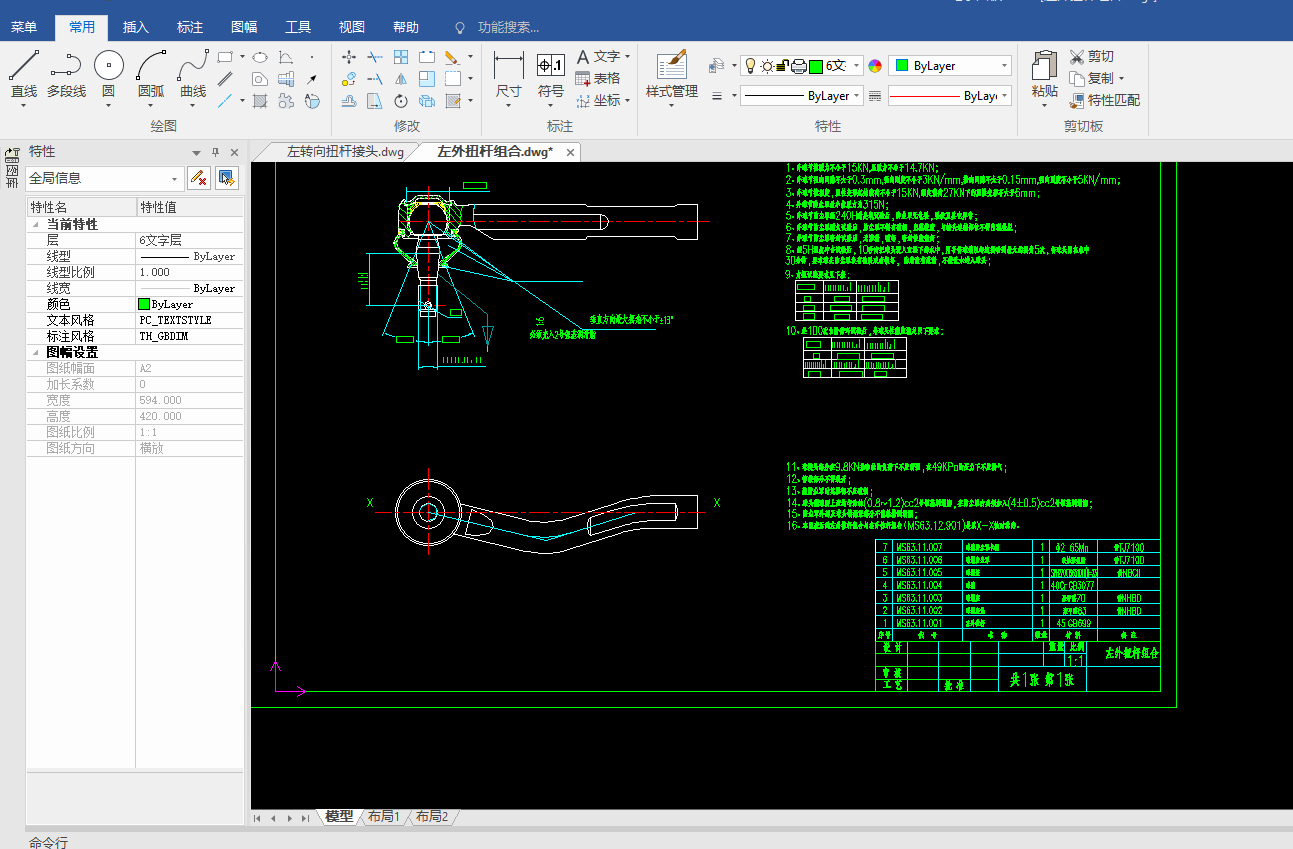The width and height of the screenshot is (1293, 849).
Task: Expand the layer dropdown showing 6文字层
Action: pyautogui.click(x=855, y=66)
